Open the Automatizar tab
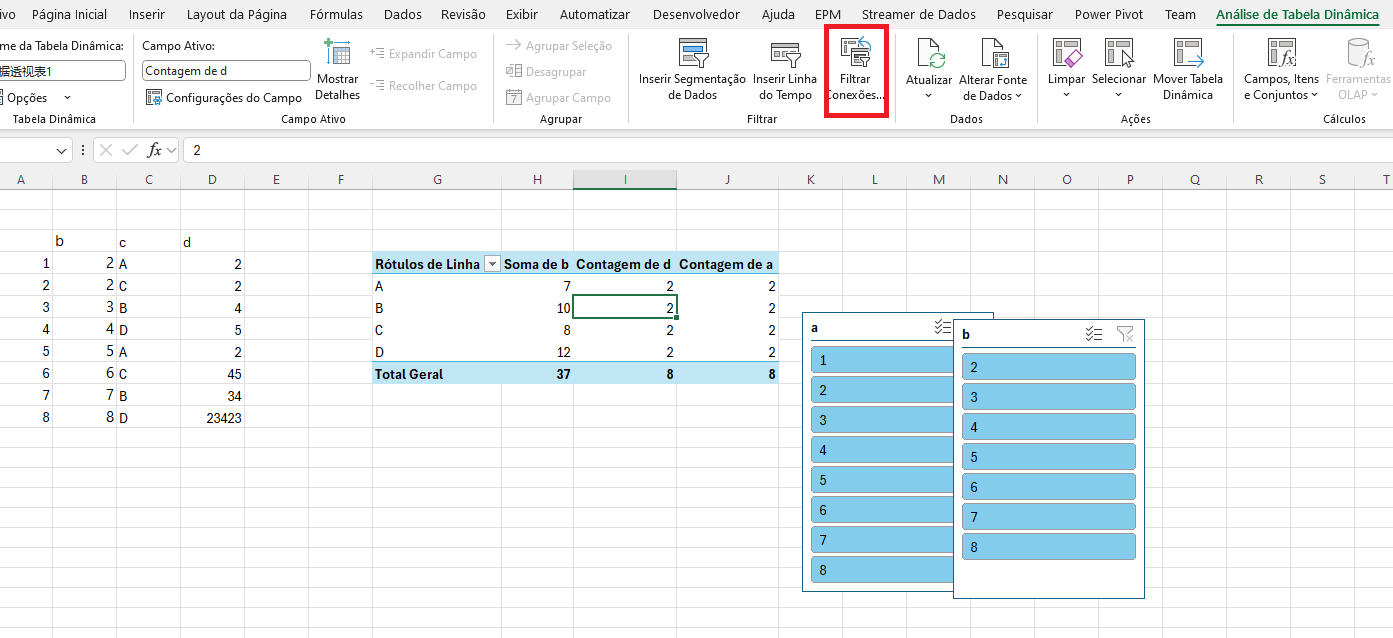Image resolution: width=1393 pixels, height=638 pixels. [595, 14]
